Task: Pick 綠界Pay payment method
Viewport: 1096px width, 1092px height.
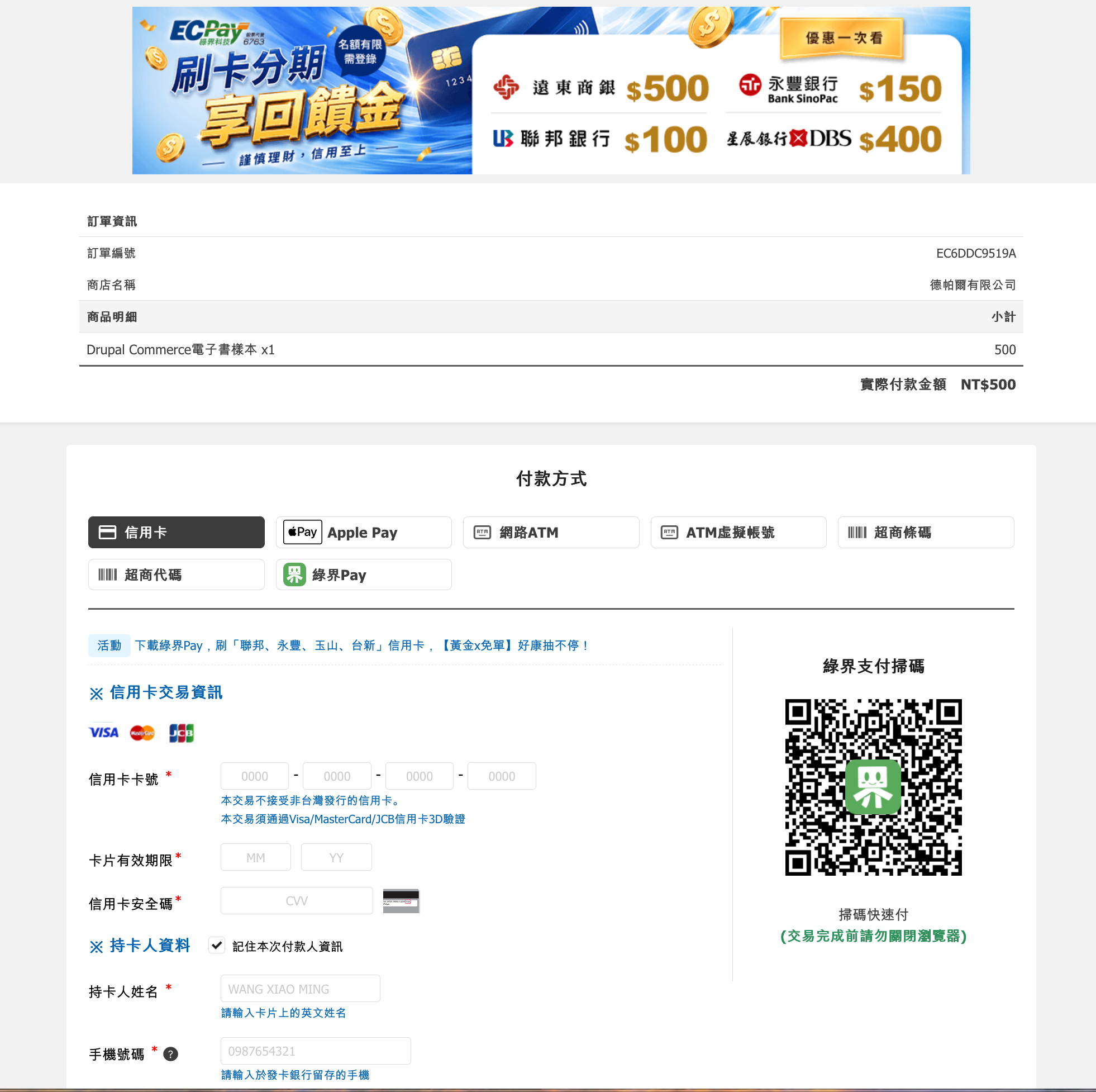Action: (363, 575)
